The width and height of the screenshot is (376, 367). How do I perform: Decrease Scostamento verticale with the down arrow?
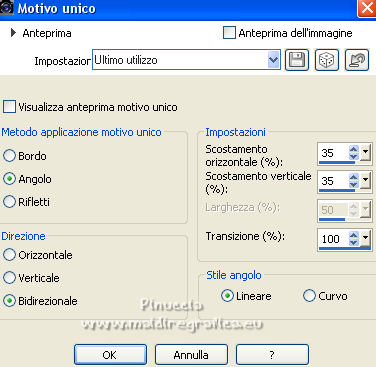(354, 184)
